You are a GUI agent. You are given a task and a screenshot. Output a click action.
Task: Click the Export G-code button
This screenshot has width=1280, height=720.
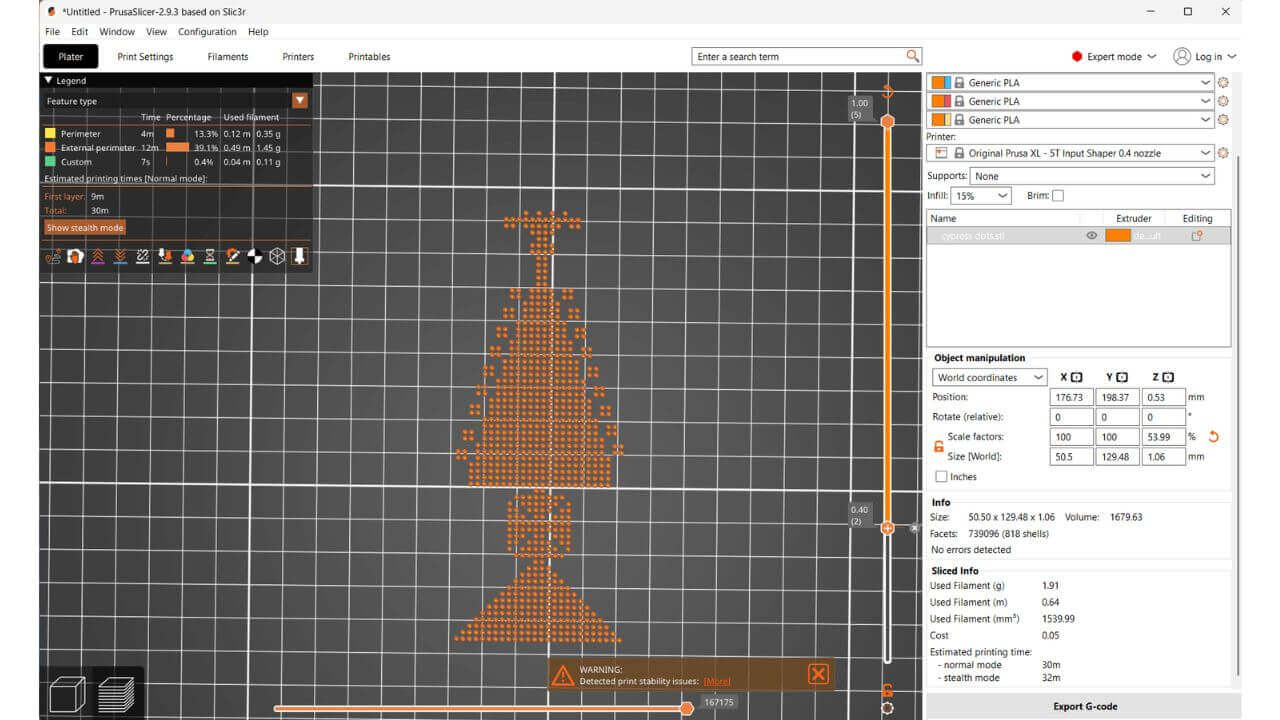[x=1084, y=706]
